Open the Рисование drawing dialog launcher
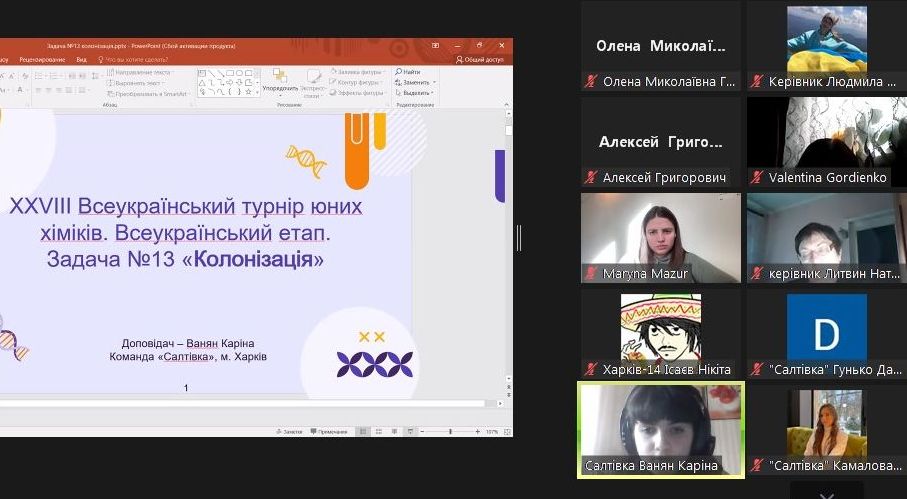The width and height of the screenshot is (907, 499). pyautogui.click(x=388, y=105)
